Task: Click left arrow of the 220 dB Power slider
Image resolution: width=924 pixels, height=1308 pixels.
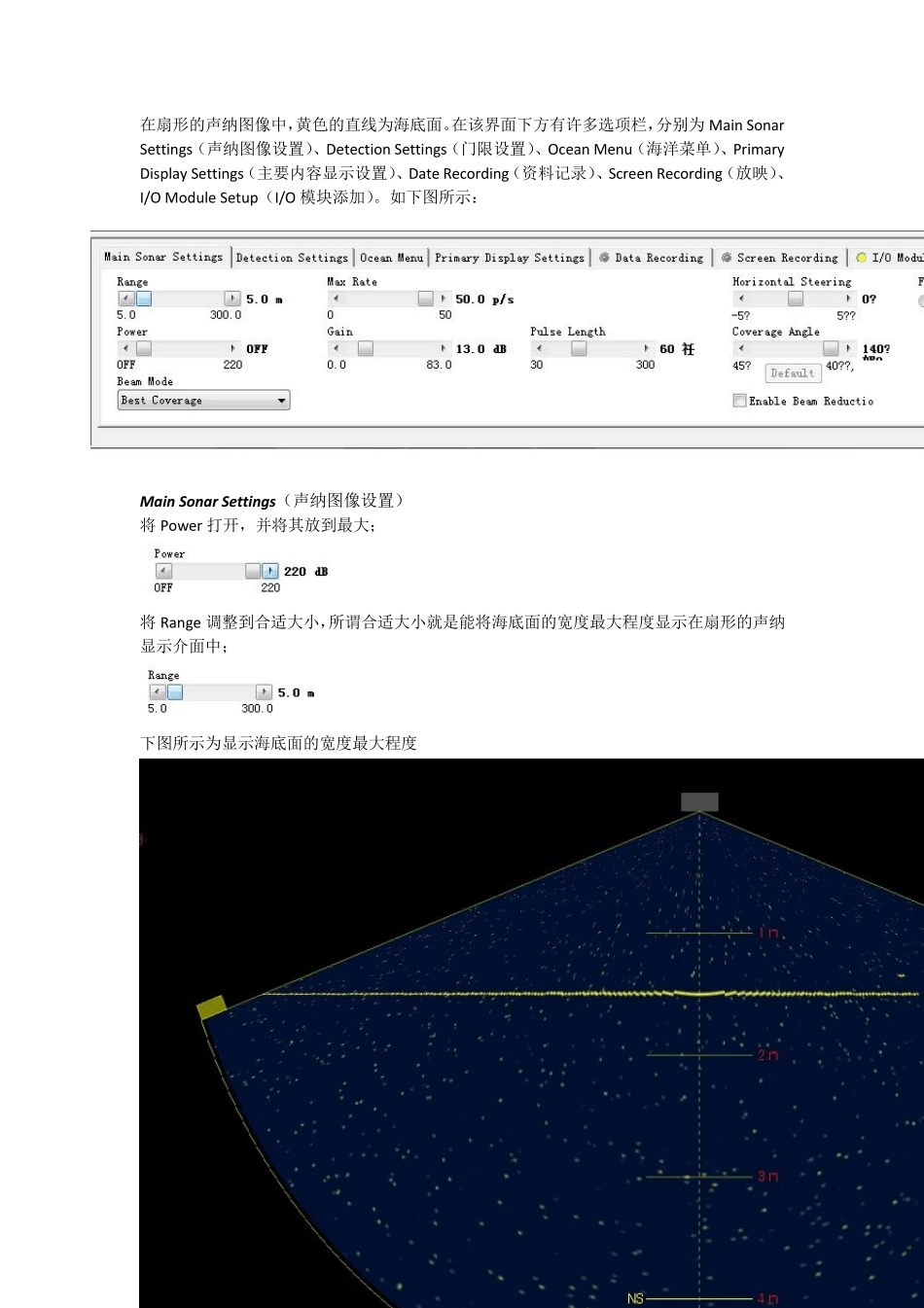Action: (x=163, y=571)
